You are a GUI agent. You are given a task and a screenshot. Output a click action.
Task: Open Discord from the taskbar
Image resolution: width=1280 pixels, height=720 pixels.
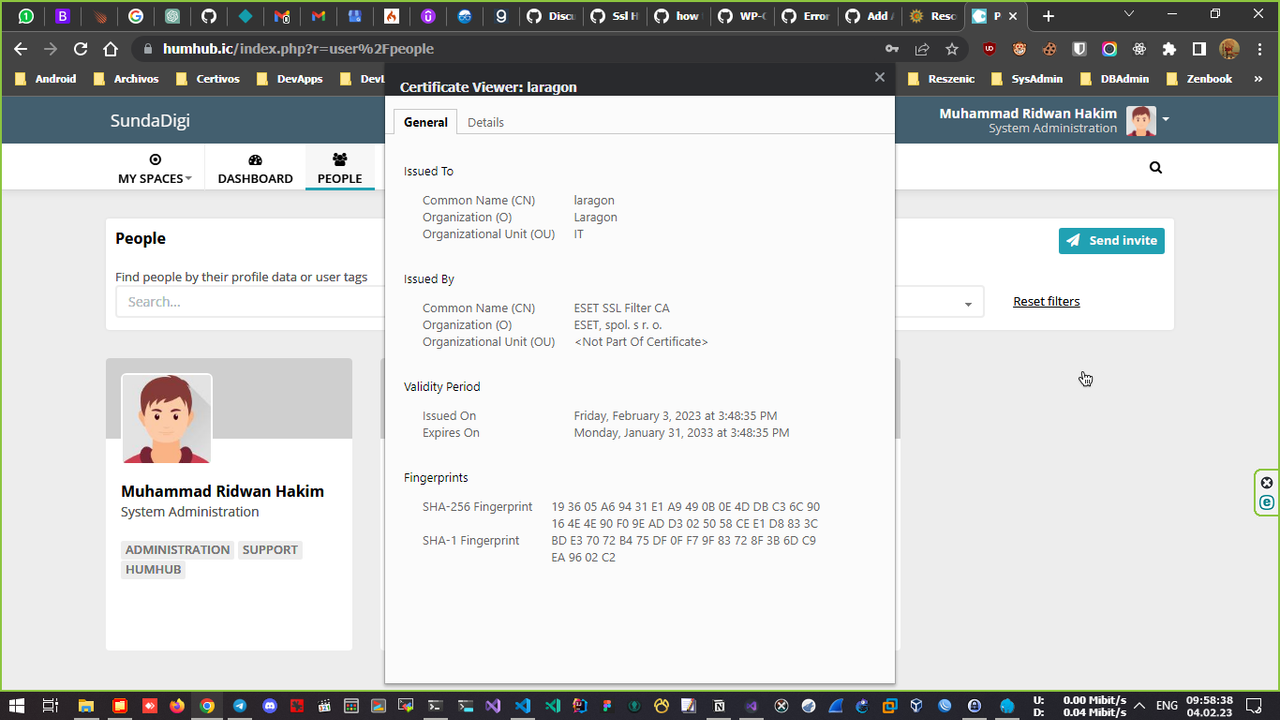click(x=270, y=705)
